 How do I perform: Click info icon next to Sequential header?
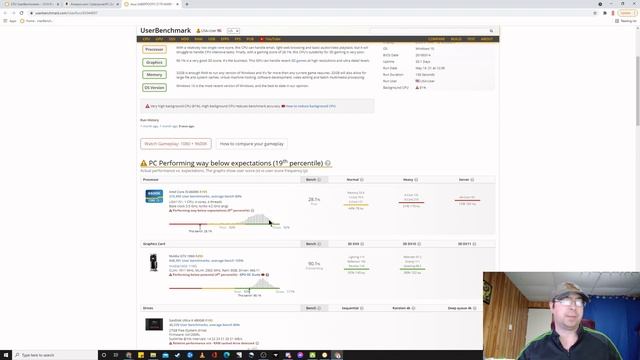pyautogui.click(x=362, y=308)
